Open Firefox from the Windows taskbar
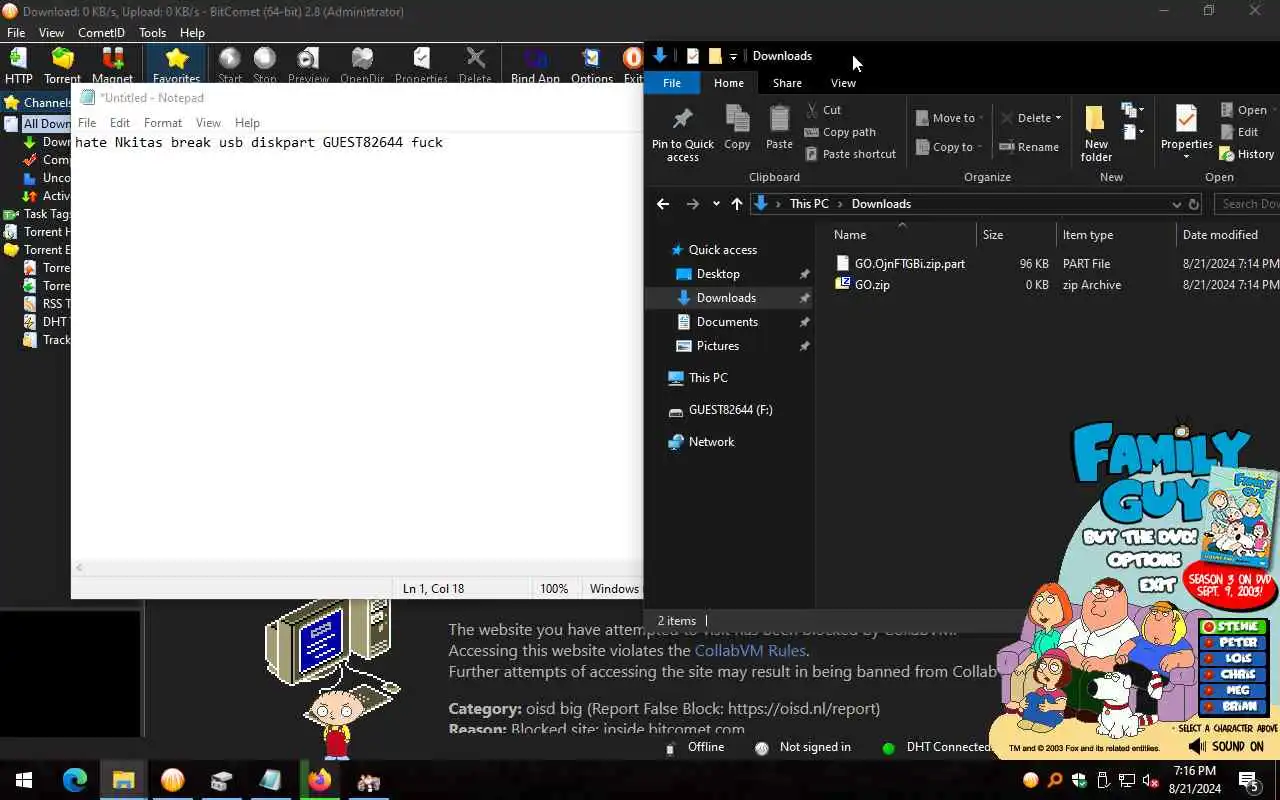 (x=319, y=781)
